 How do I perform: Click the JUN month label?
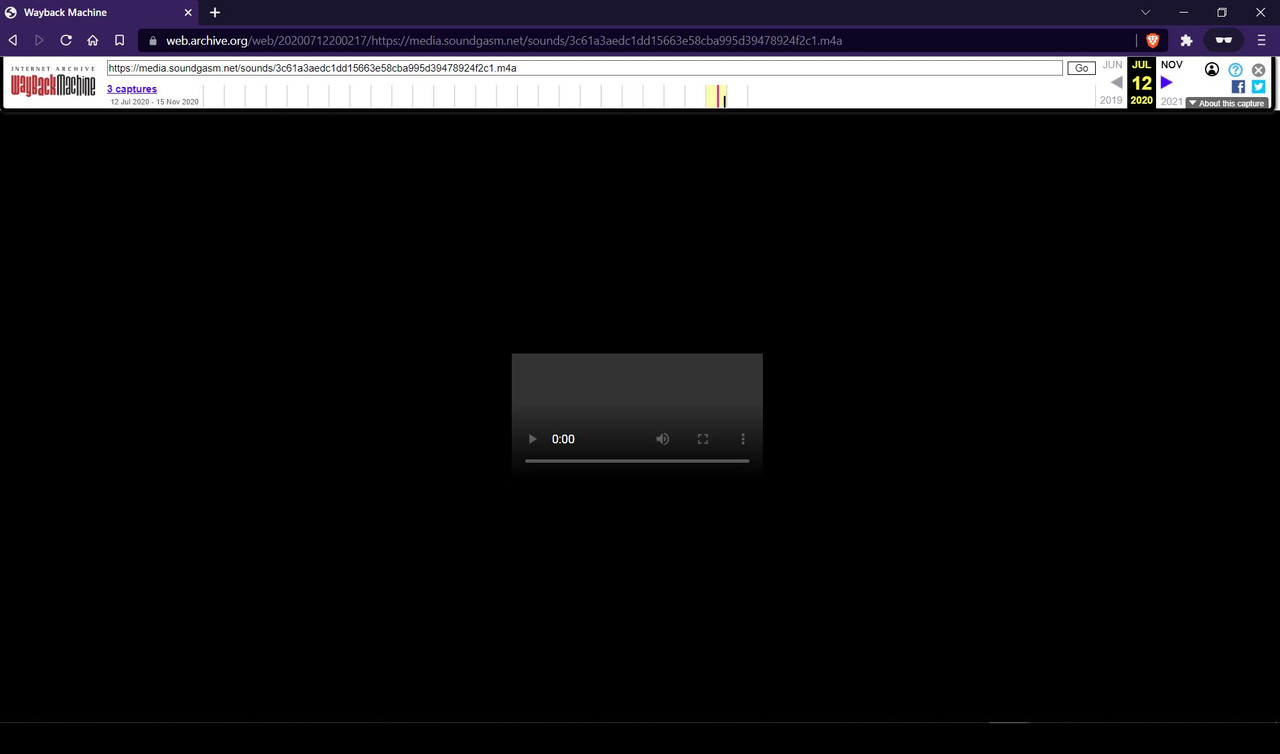[x=1112, y=65]
